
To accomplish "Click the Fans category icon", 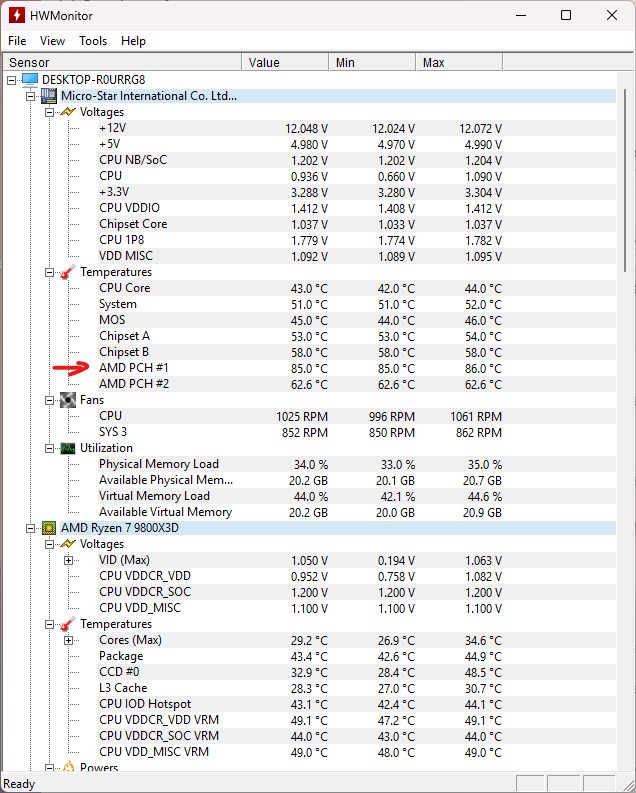I will [67, 400].
